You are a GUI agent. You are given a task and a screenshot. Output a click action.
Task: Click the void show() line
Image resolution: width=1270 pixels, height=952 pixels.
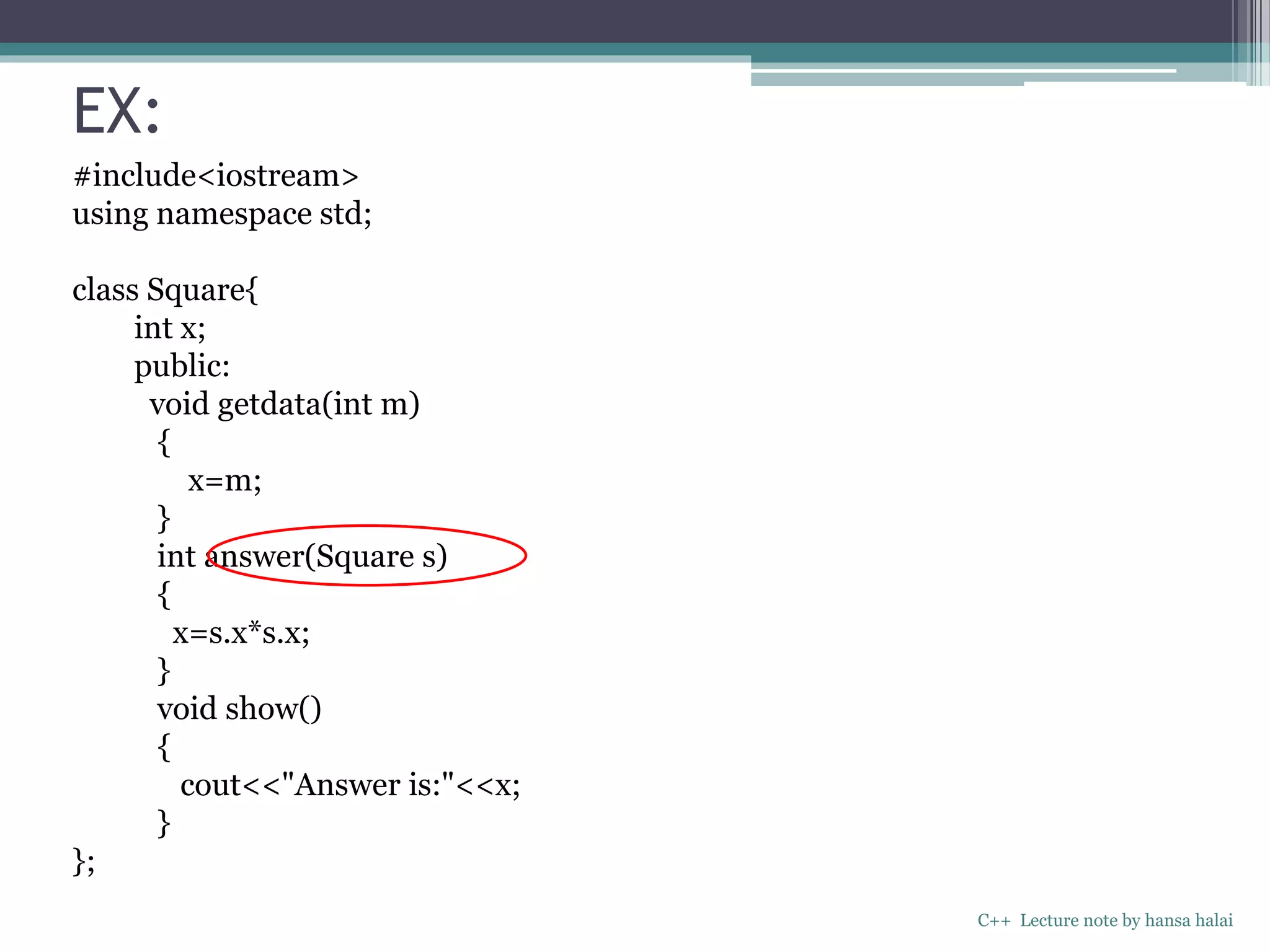coord(239,709)
